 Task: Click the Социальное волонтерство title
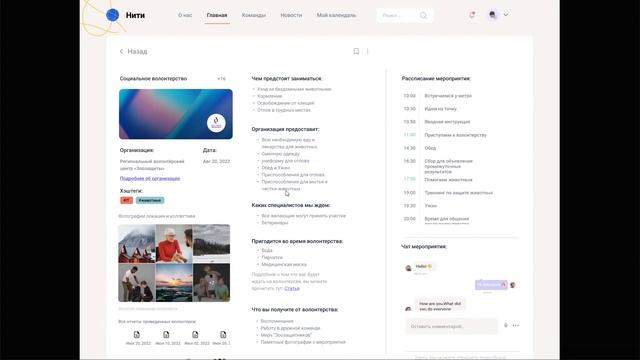(153, 78)
